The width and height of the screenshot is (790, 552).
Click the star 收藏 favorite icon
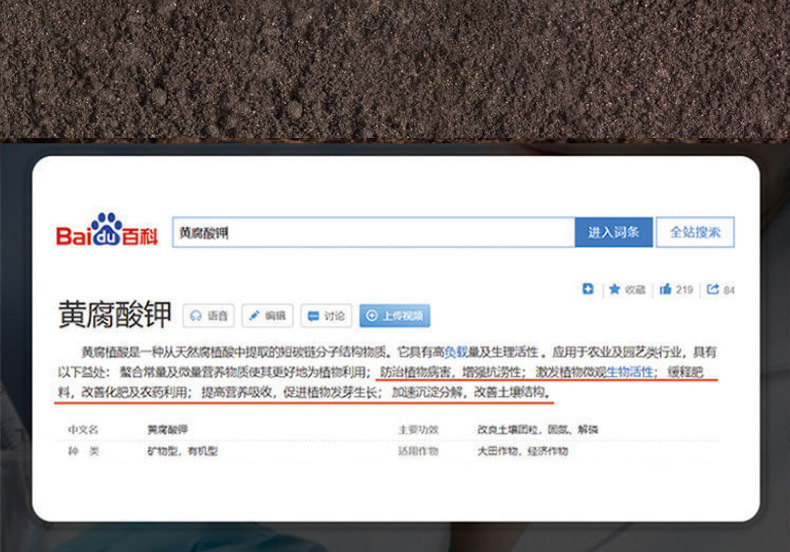point(614,289)
